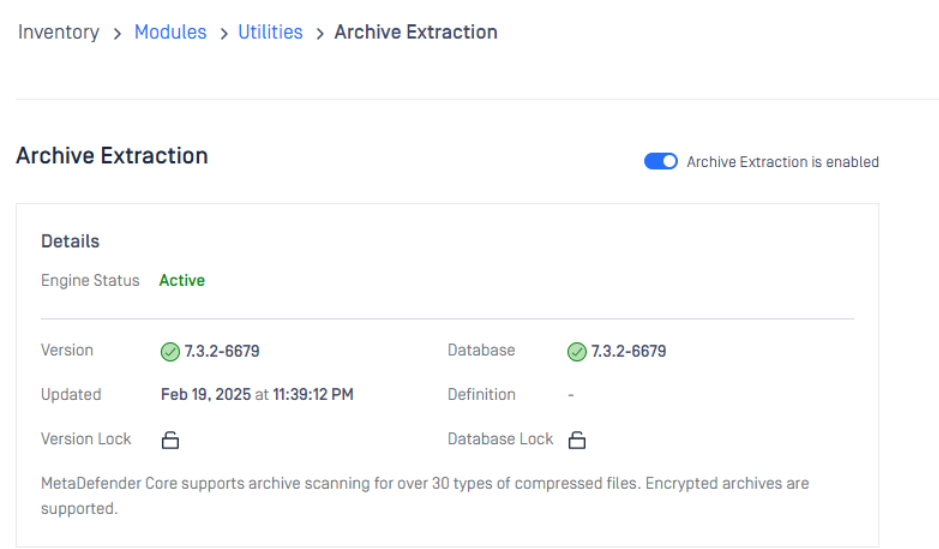This screenshot has width=939, height=549.
Task: Click the Database Lock label
Action: click(x=500, y=439)
